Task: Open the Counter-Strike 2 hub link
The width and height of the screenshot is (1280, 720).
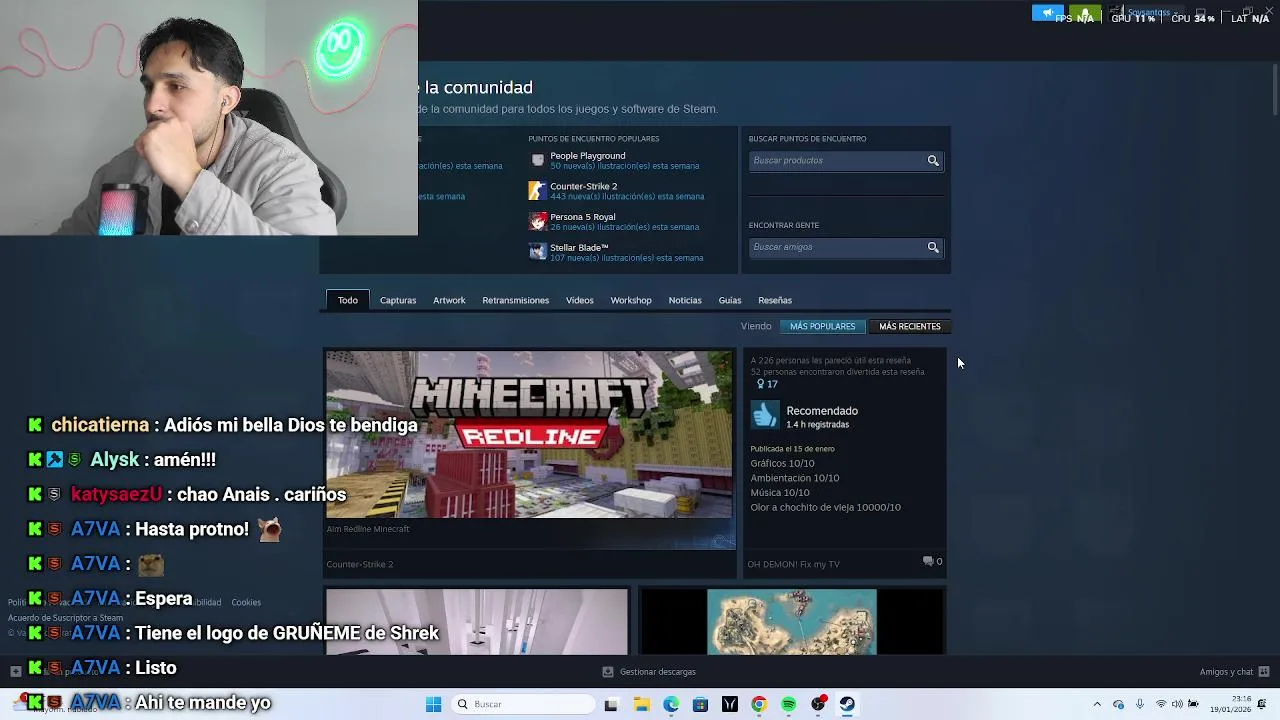Action: [x=584, y=186]
